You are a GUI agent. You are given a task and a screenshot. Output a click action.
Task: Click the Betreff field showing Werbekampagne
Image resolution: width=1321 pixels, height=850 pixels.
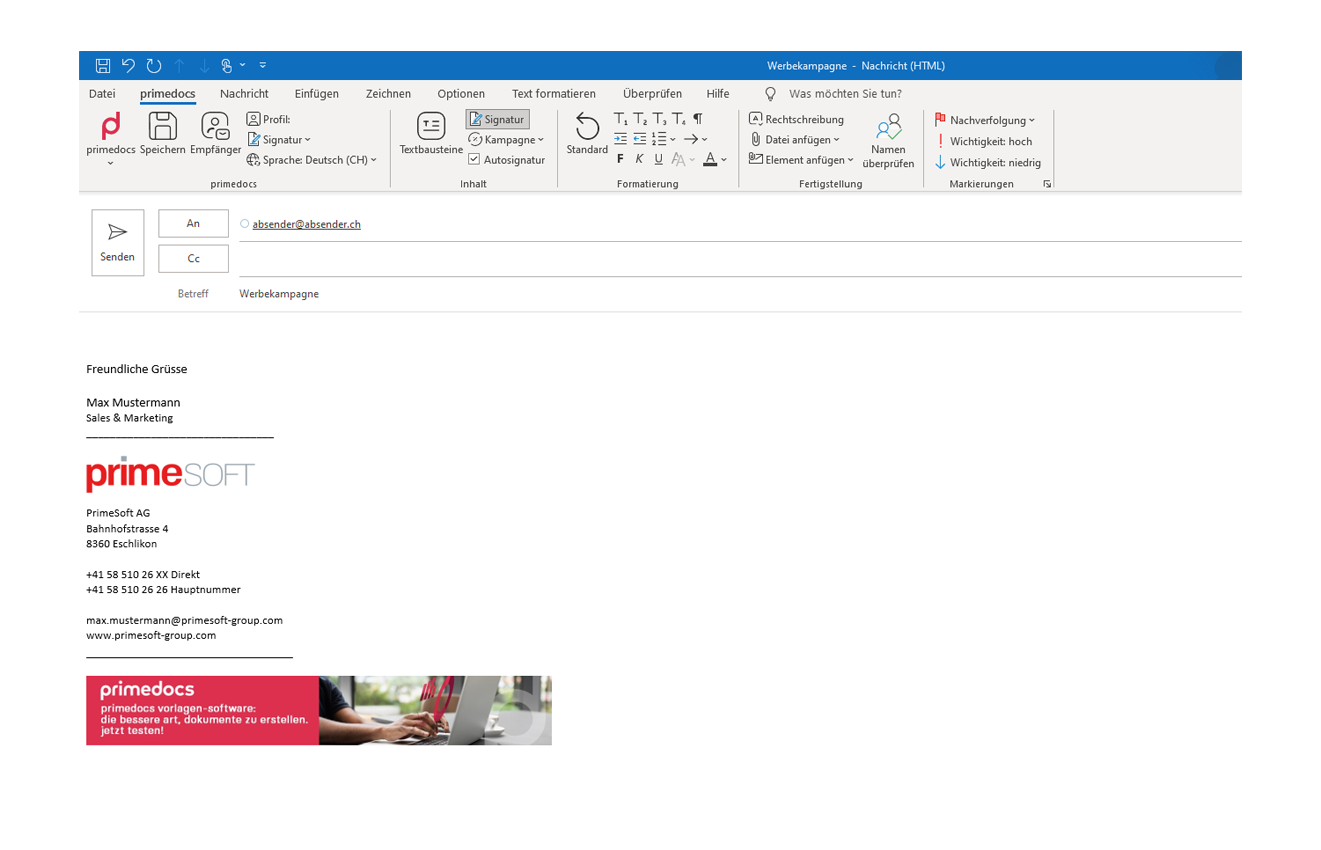pos(279,293)
